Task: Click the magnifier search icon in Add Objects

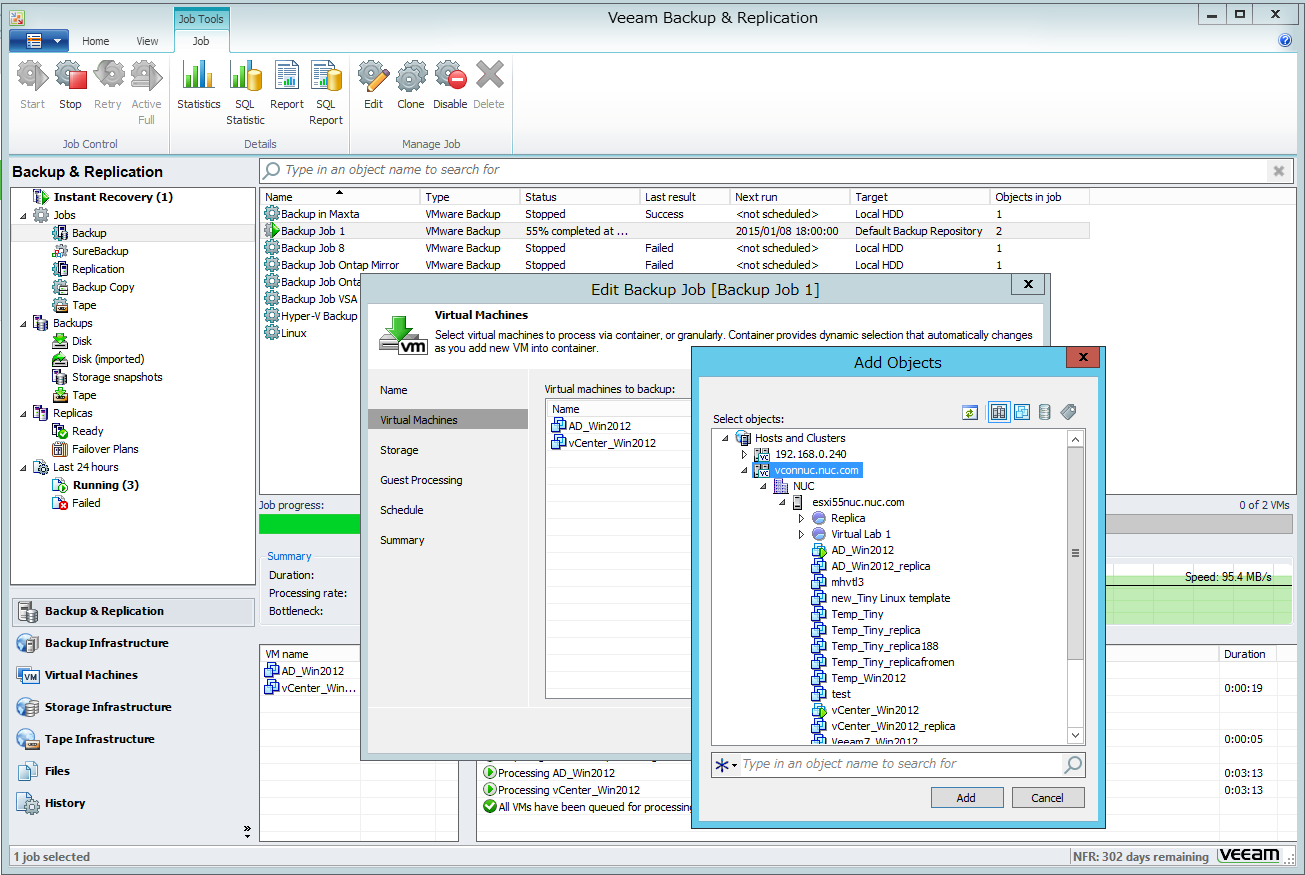Action: pyautogui.click(x=1073, y=765)
